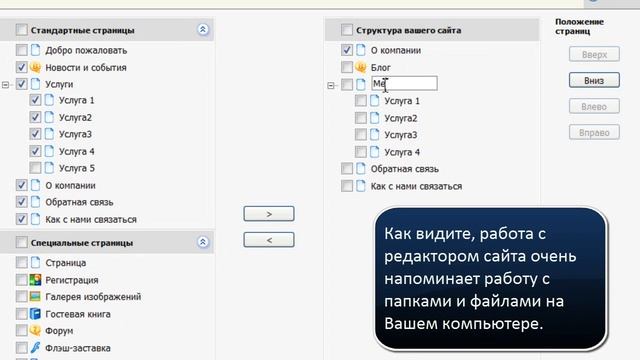Click page icon of О компании in site structure

point(360,50)
